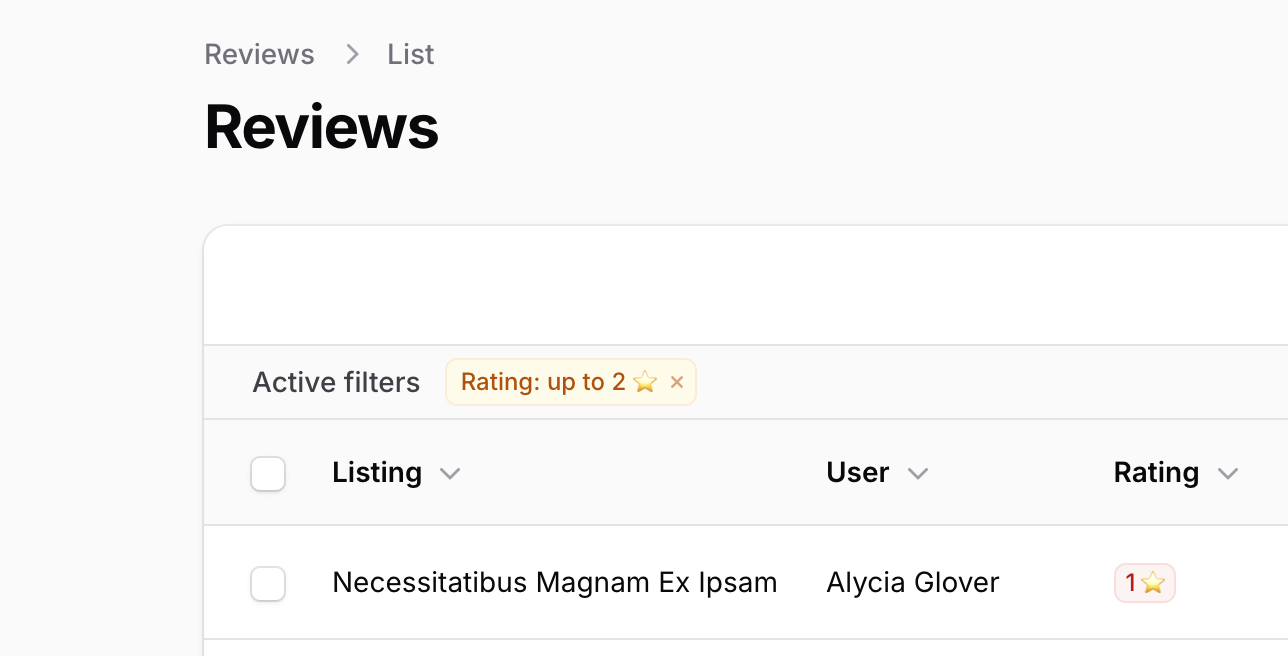This screenshot has width=1288, height=656.
Task: Click the breadcrumb separator arrow icon
Action: click(352, 54)
